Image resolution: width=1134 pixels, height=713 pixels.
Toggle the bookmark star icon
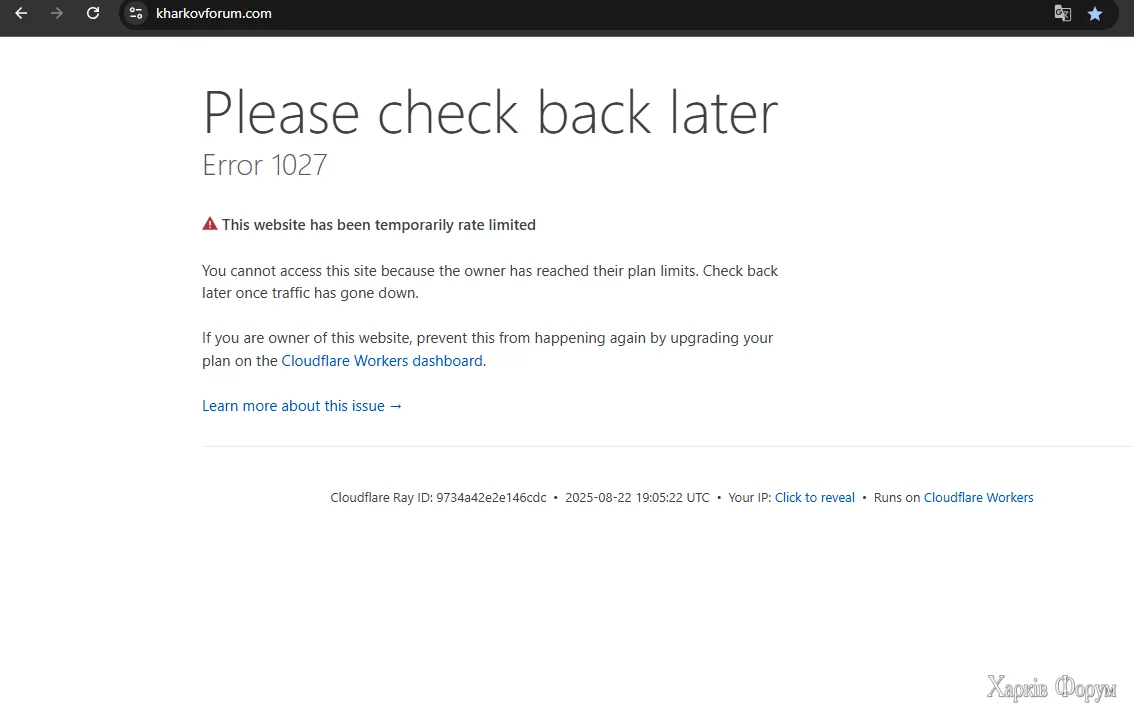[1095, 14]
